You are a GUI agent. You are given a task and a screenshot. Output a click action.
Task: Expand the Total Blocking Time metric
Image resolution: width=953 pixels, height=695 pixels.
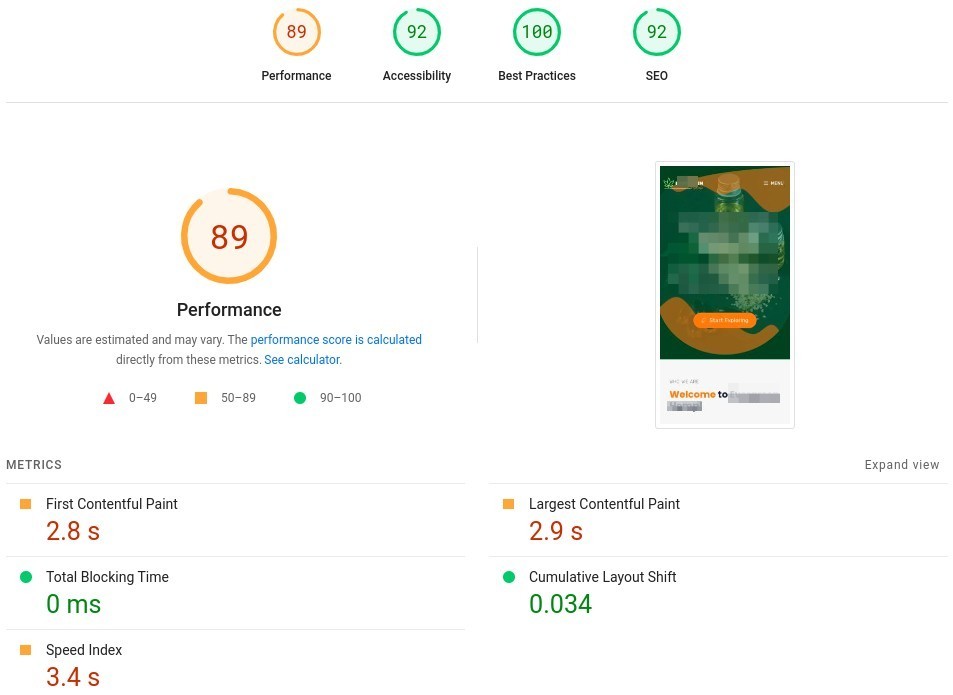(x=235, y=593)
